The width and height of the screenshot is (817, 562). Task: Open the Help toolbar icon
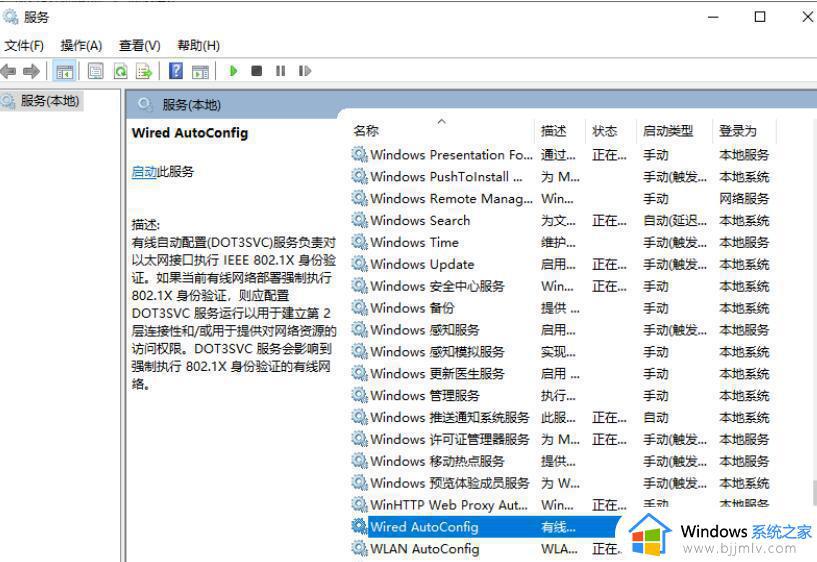coord(176,71)
